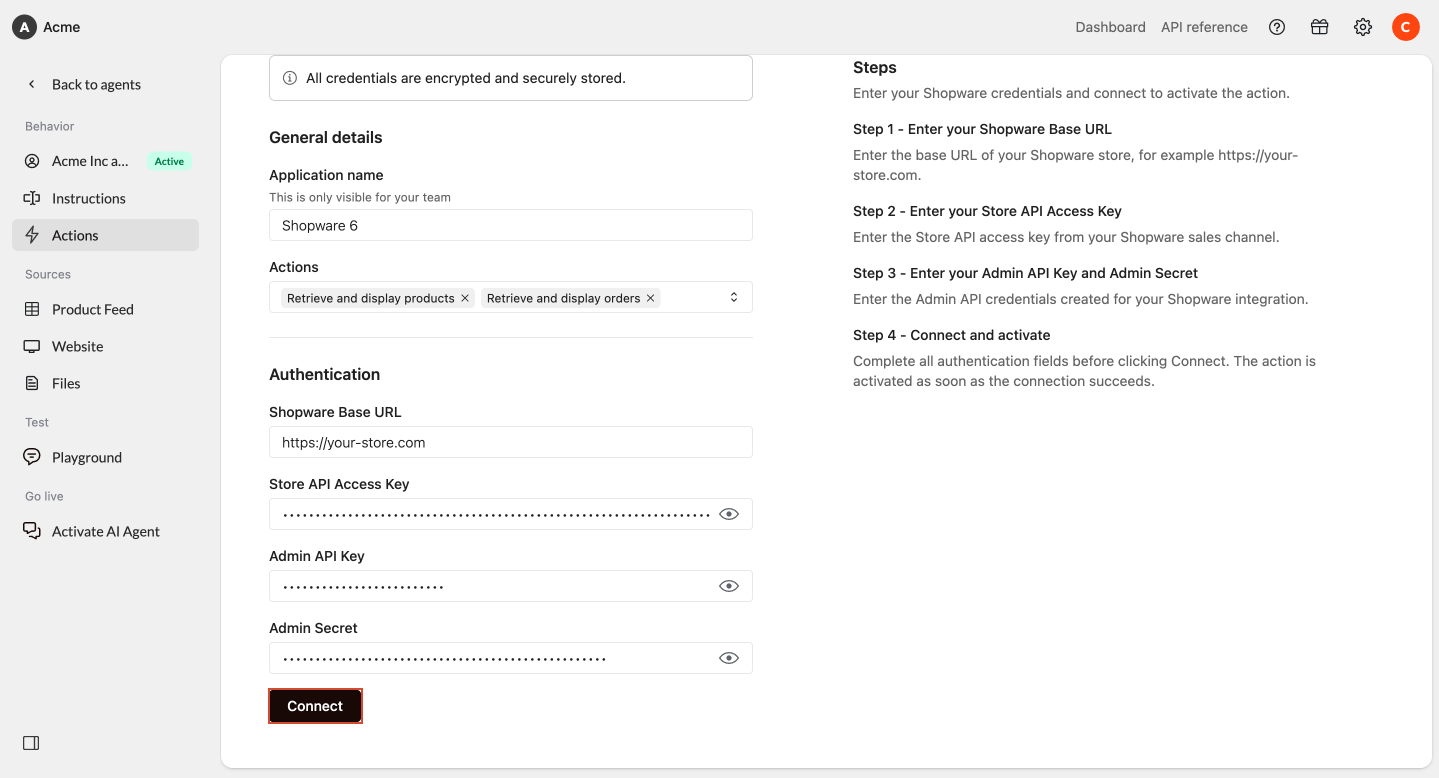Image resolution: width=1439 pixels, height=778 pixels.
Task: Reveal the Store API Access Key
Action: [729, 514]
